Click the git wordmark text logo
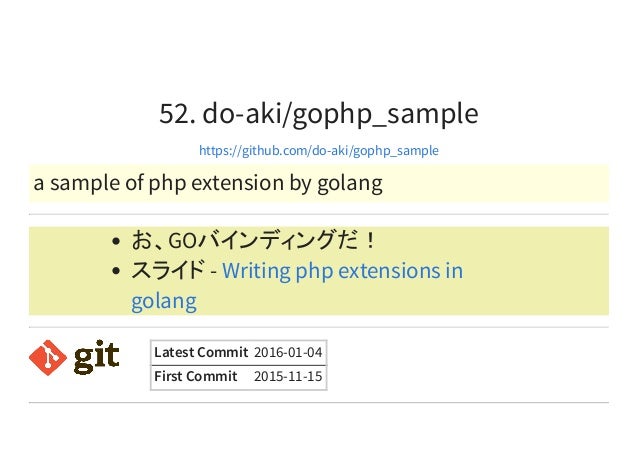Screen dimensions: 638x465 [96, 357]
